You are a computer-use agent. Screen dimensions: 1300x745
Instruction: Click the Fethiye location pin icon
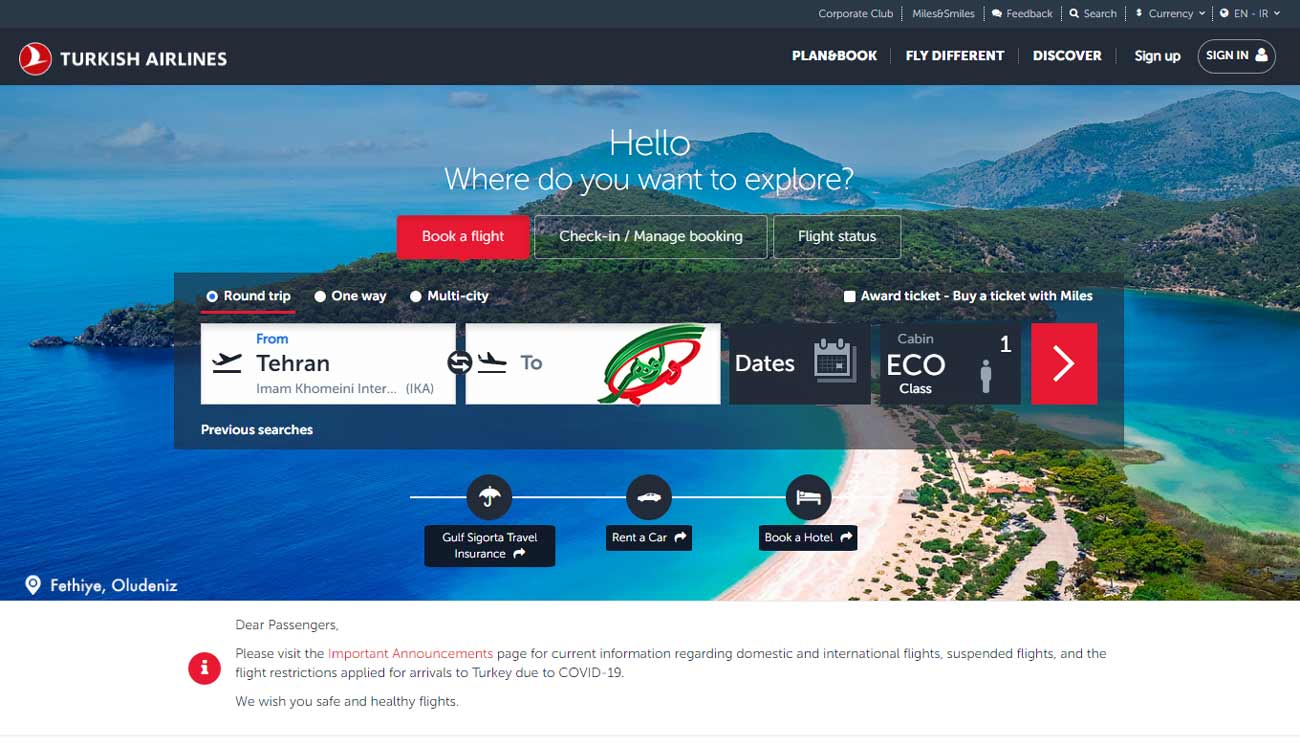tap(33, 585)
